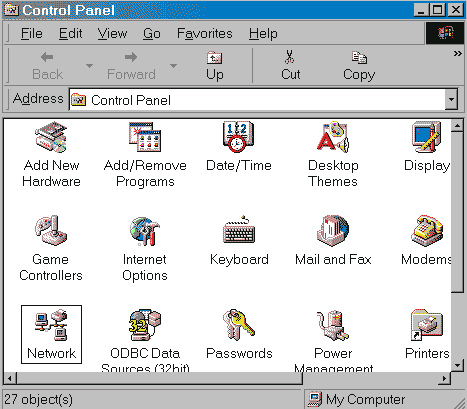
Task: Select the ODBC Data Sources icon
Action: pyautogui.click(x=145, y=325)
